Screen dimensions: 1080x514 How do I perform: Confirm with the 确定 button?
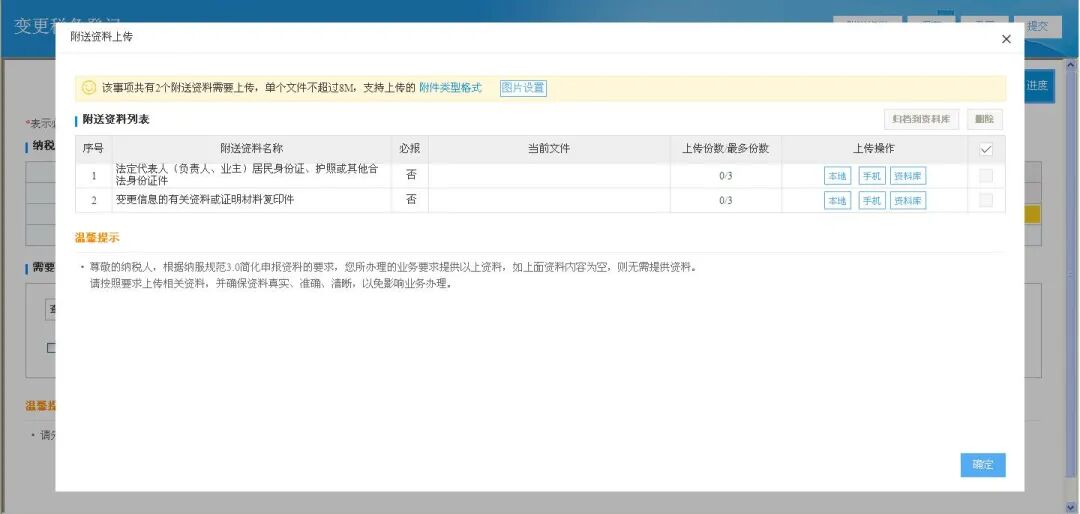(983, 465)
